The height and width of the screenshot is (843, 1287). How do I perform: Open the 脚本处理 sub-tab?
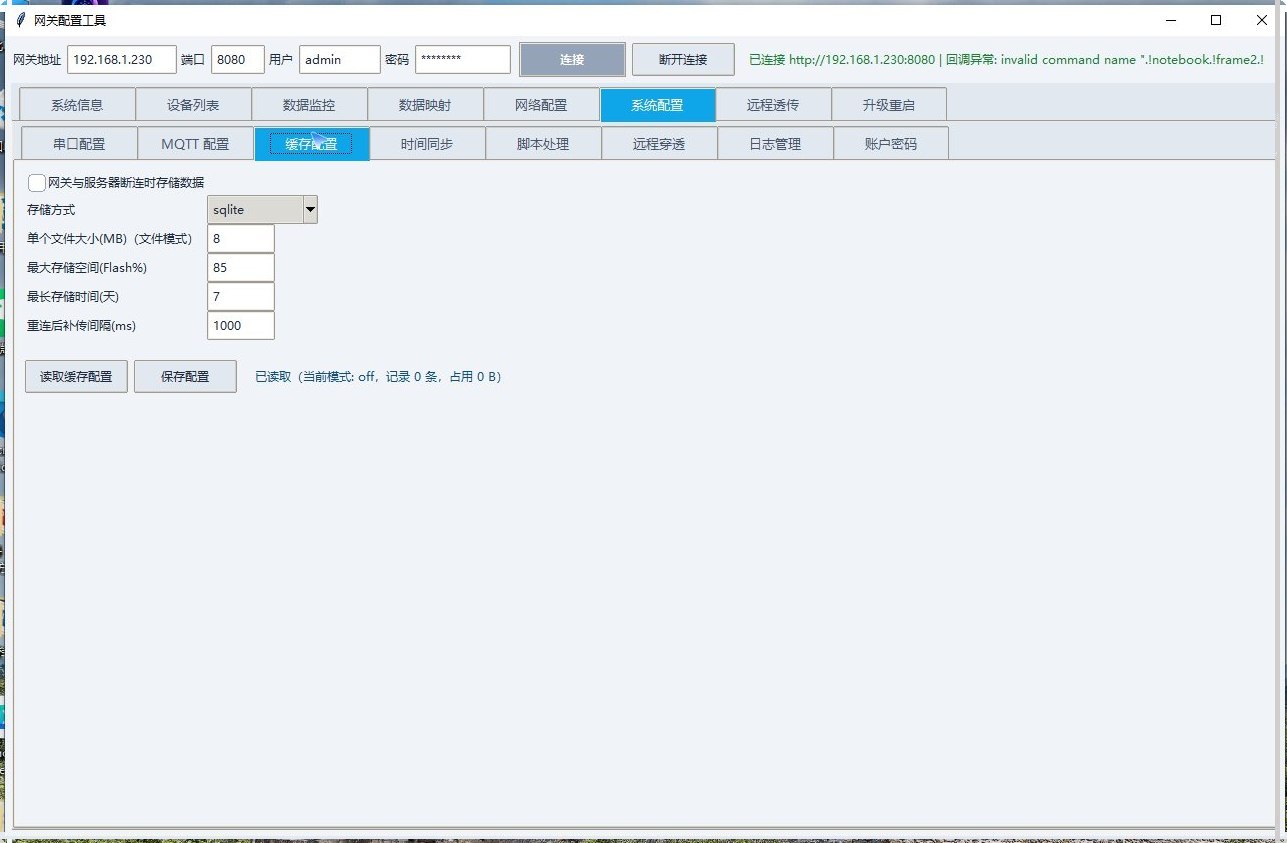(x=543, y=144)
